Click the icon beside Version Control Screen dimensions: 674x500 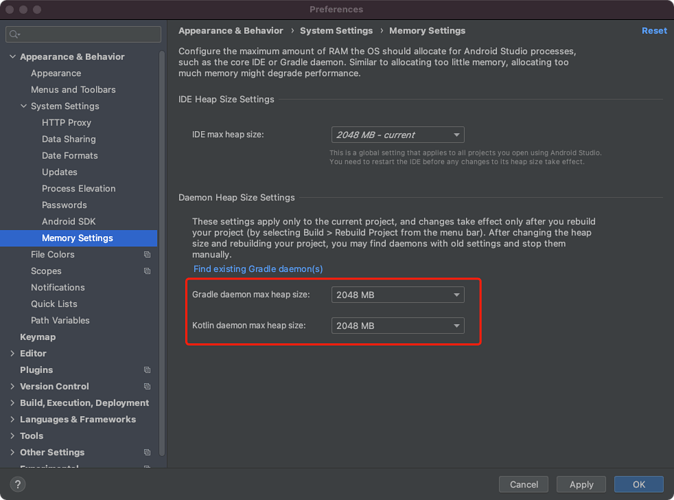click(x=147, y=386)
